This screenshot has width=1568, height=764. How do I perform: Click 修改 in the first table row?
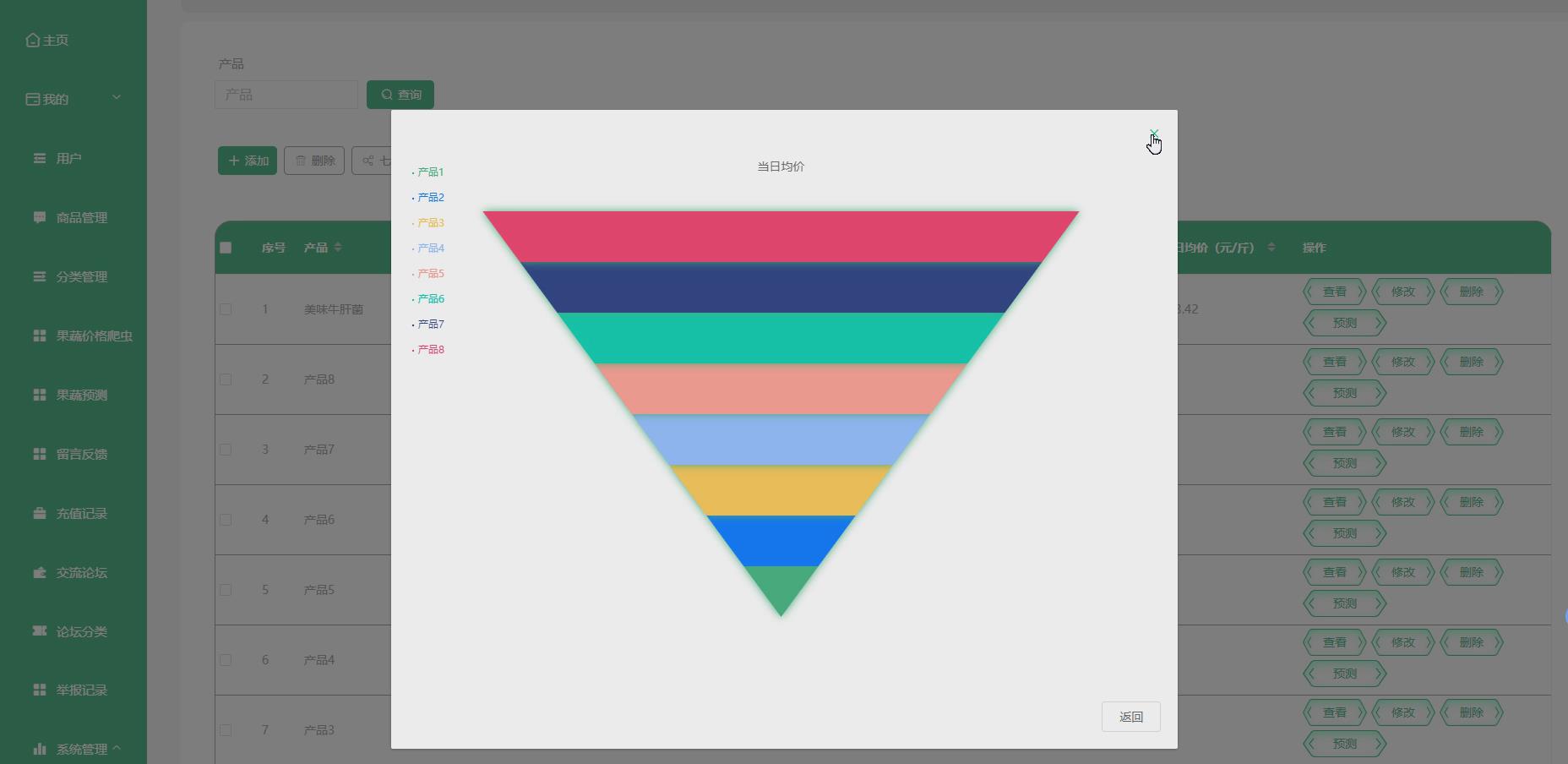click(1403, 292)
